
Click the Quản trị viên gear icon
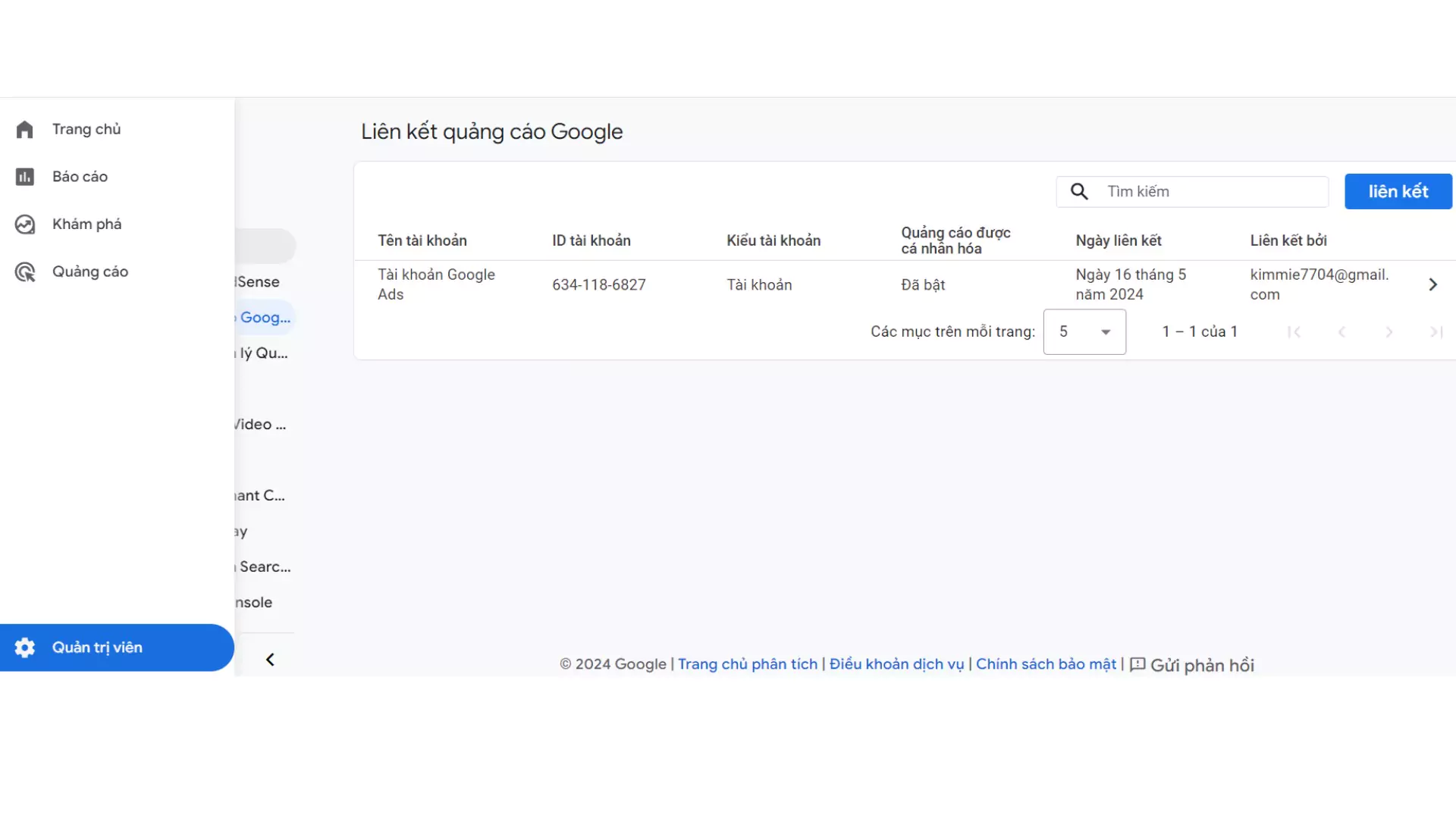[x=25, y=648]
